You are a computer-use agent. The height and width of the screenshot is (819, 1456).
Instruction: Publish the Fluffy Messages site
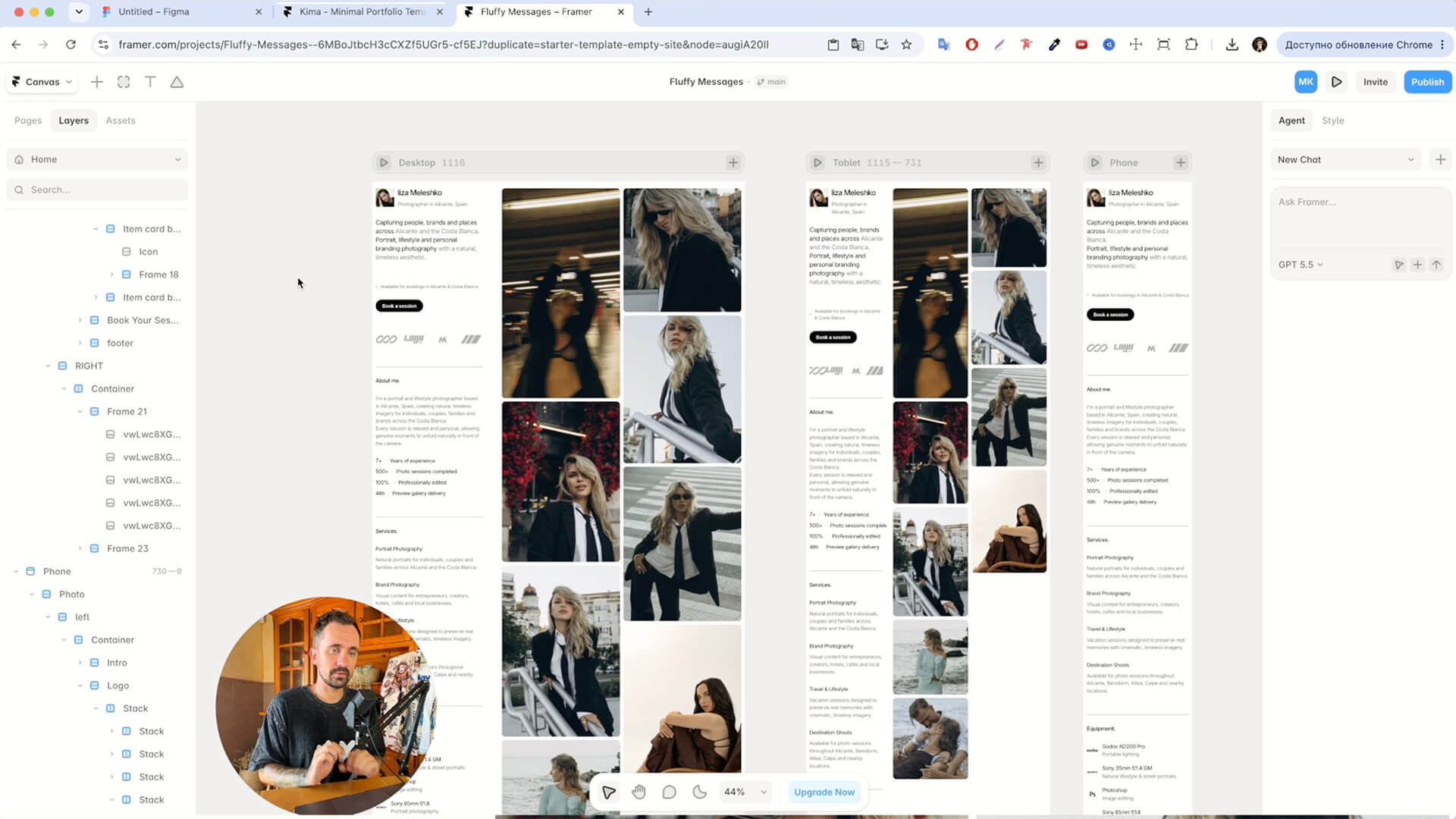pos(1427,82)
